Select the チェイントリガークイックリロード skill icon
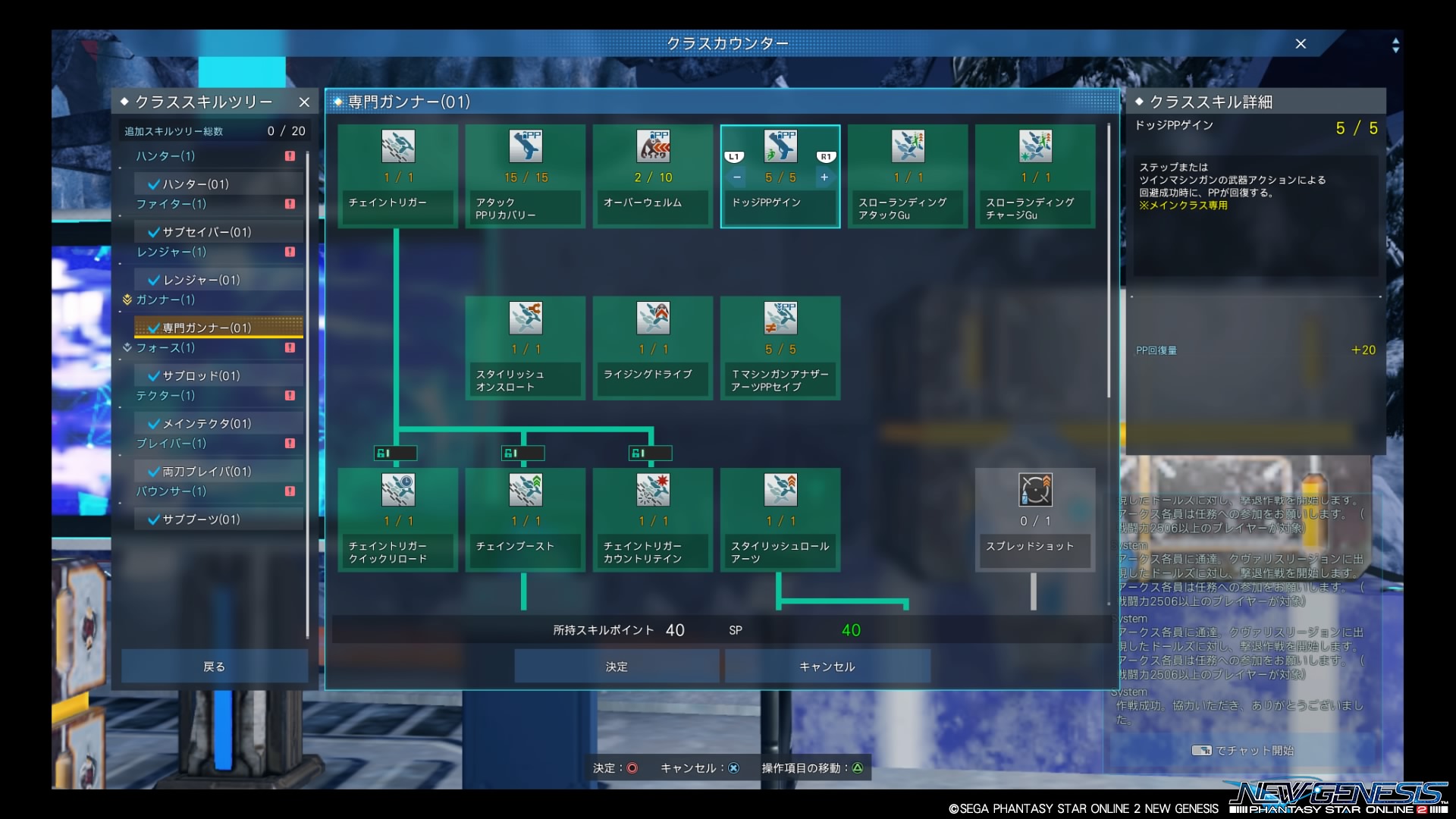Viewport: 1456px width, 819px height. click(x=398, y=490)
